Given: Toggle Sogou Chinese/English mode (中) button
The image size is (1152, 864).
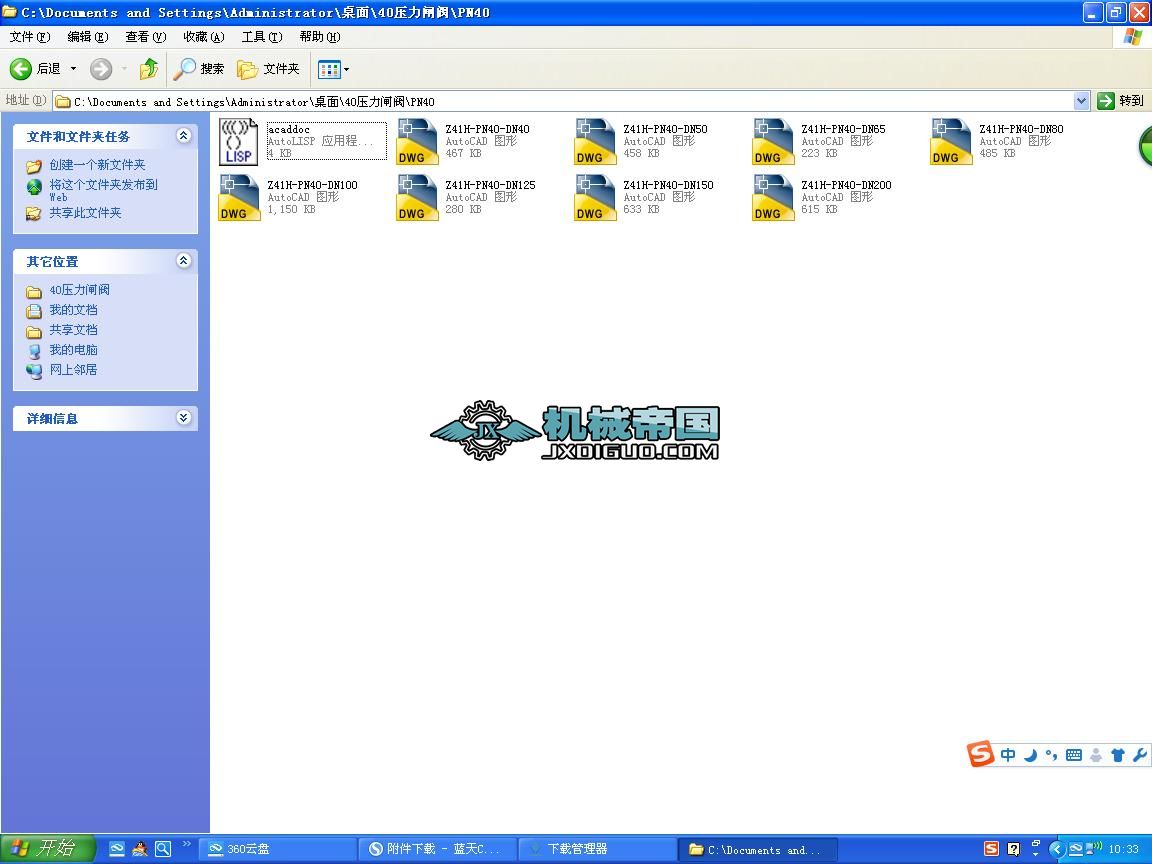Looking at the screenshot, I should point(1008,755).
